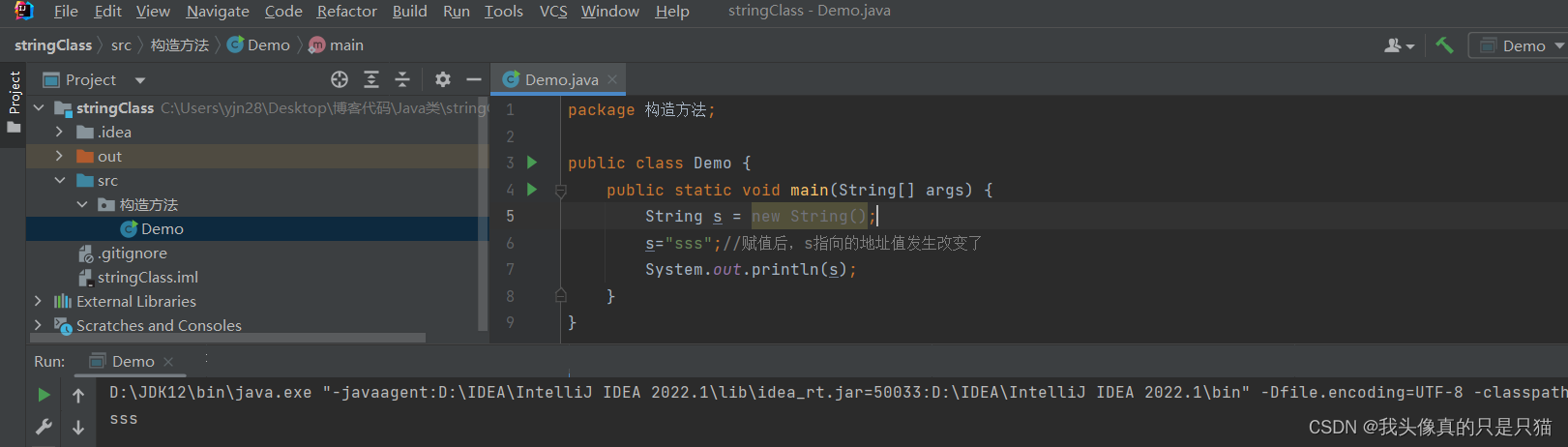
Task: Click Select Opened File target icon
Action: [340, 79]
